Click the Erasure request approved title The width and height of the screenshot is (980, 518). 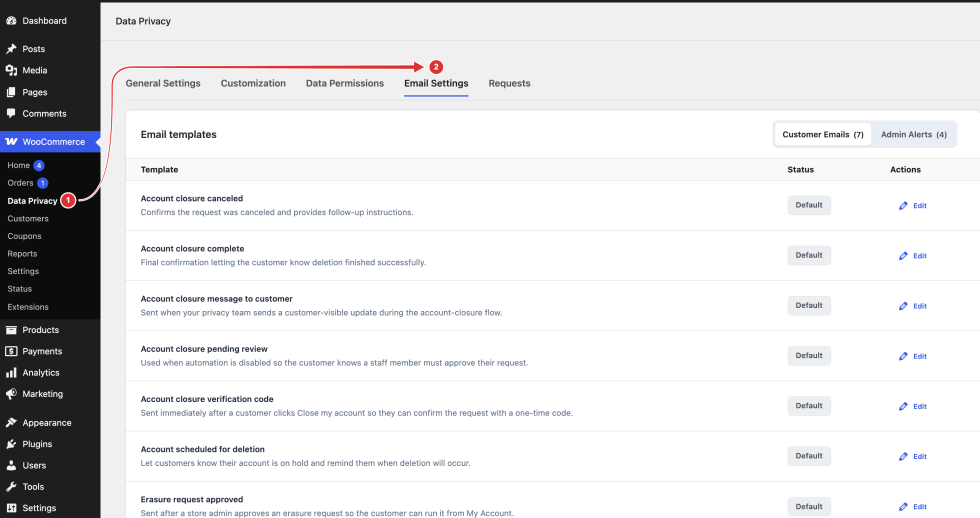pos(192,499)
